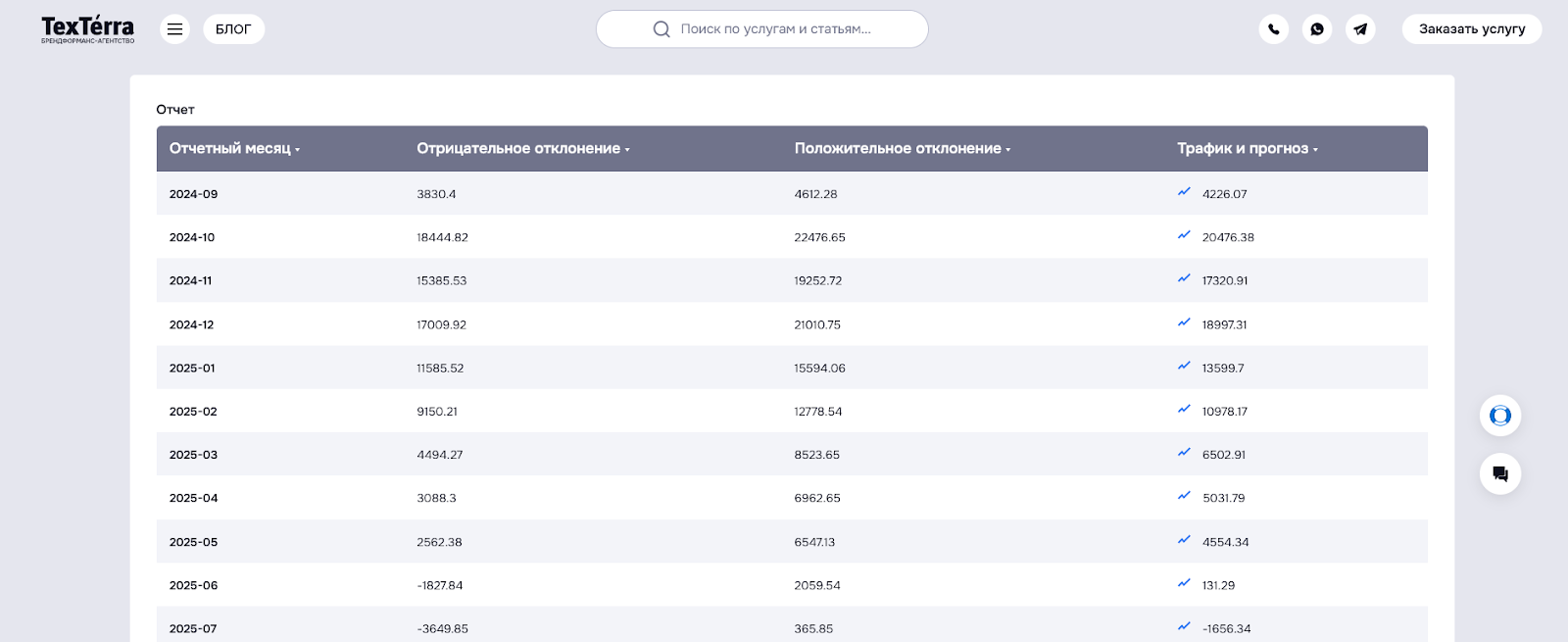Click trend icon beside 18997.31
This screenshot has width=1568, height=642.
1184,322
